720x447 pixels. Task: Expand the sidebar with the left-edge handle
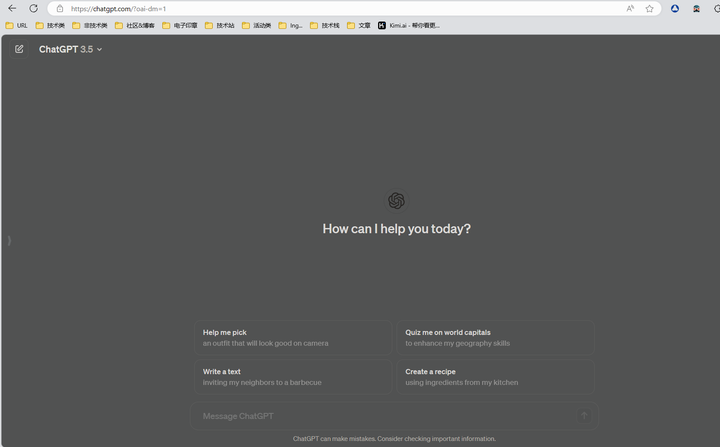(9, 240)
